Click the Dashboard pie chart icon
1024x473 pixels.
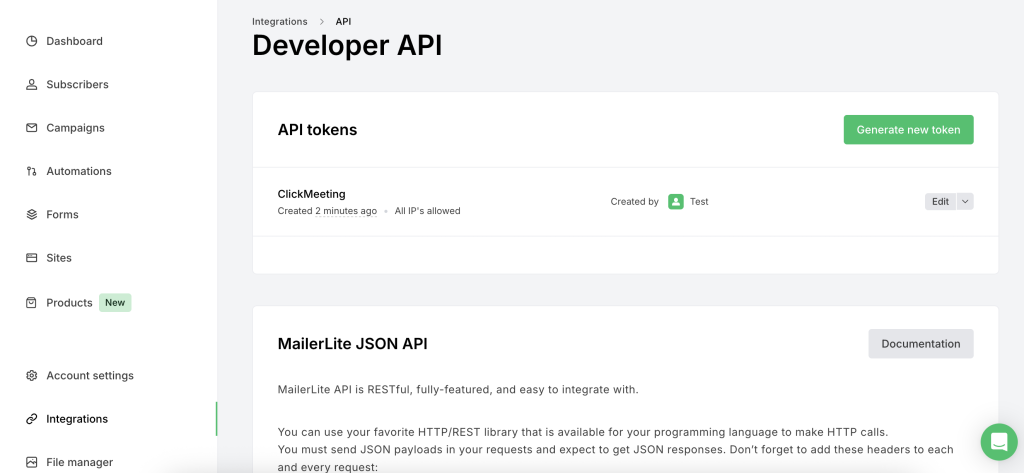pyautogui.click(x=32, y=41)
